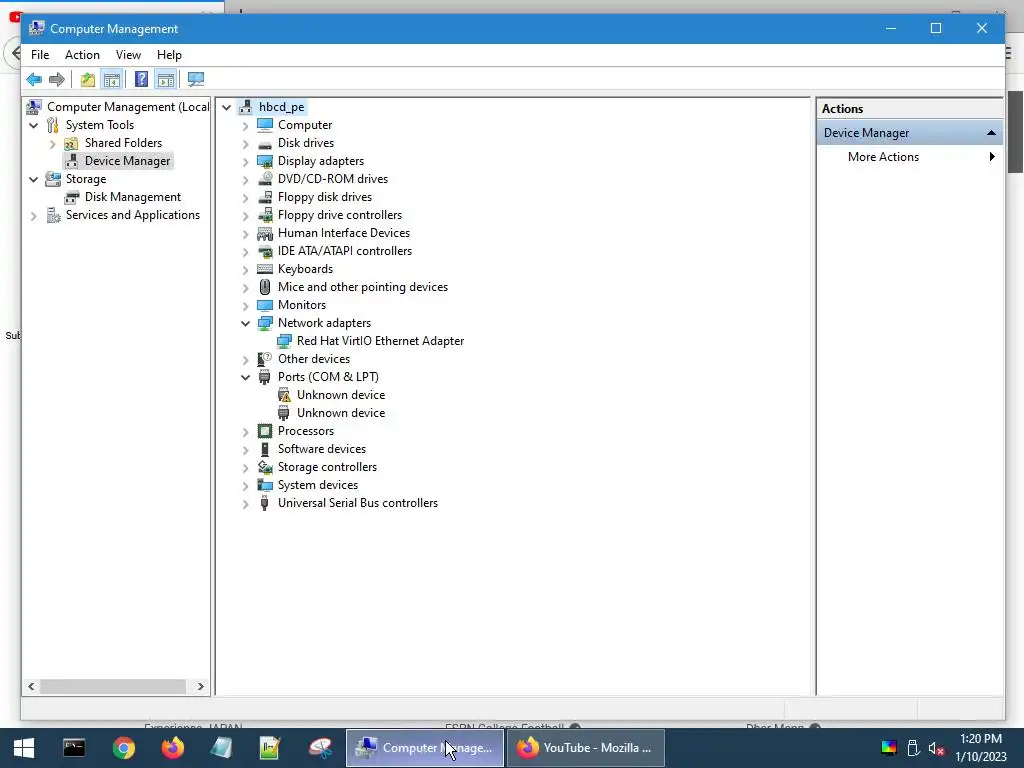The image size is (1024, 768).
Task: Select IDE ATA/ATAPI controllers category
Action: point(345,251)
